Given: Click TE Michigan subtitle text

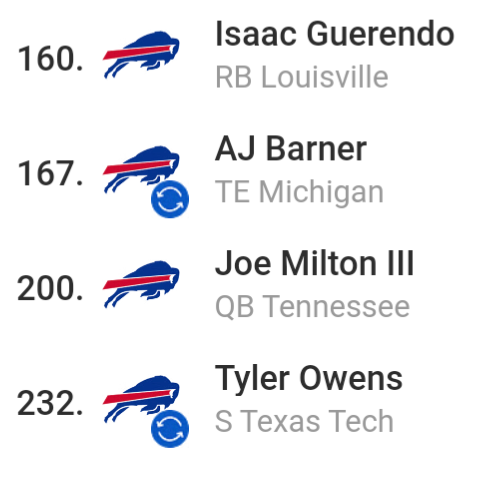Looking at the screenshot, I should (299, 192).
